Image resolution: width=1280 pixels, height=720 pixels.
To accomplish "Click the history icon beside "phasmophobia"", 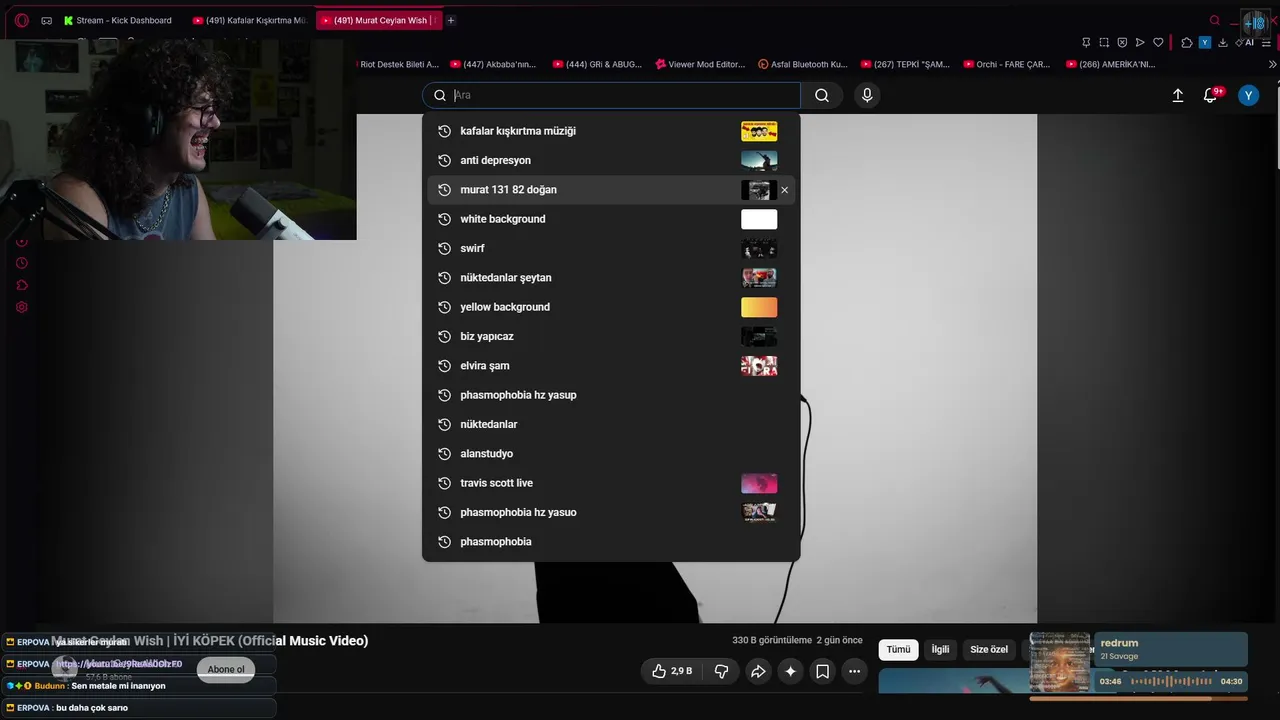I will (444, 542).
